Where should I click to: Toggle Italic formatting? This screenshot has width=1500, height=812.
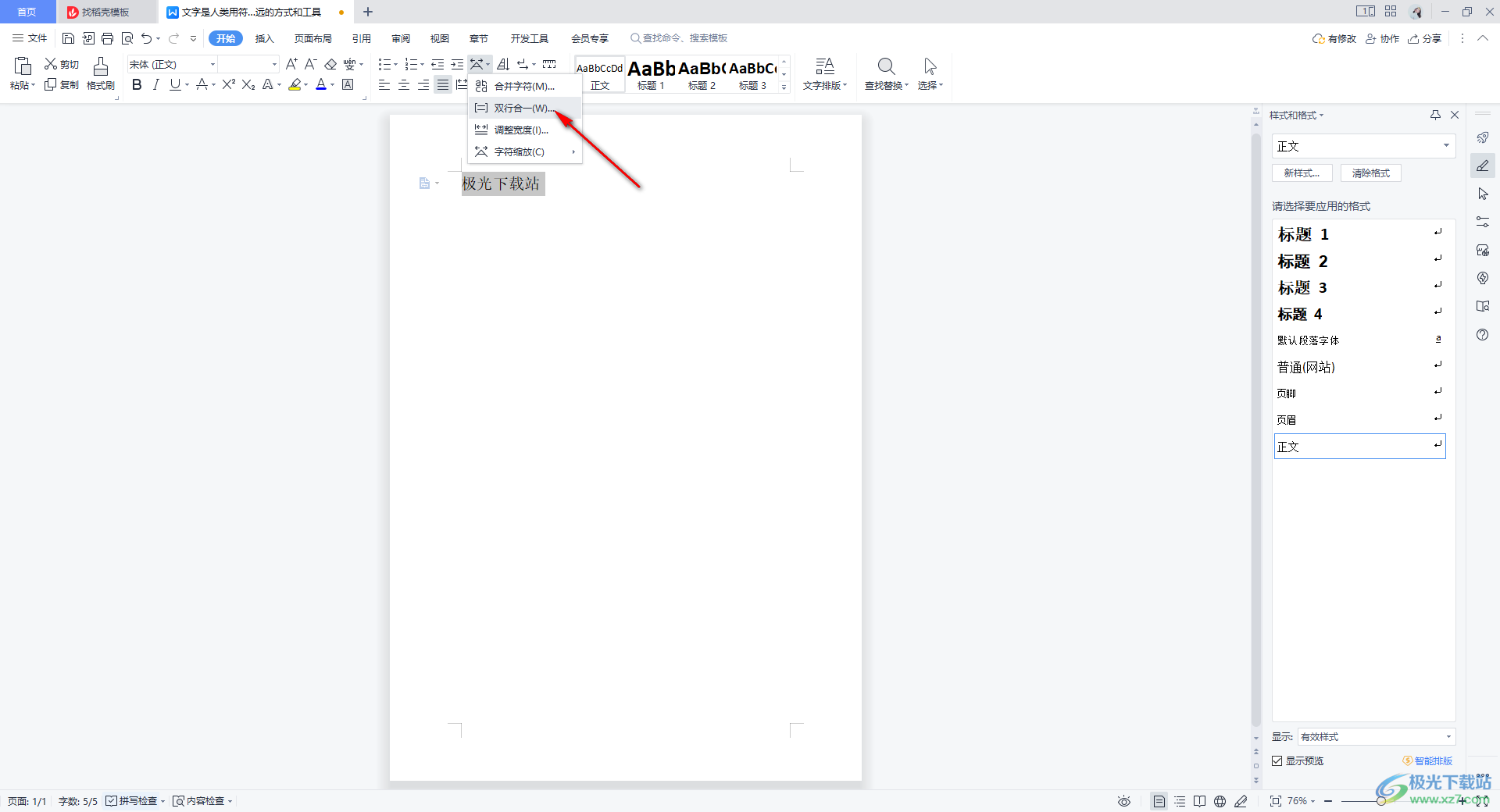point(156,84)
